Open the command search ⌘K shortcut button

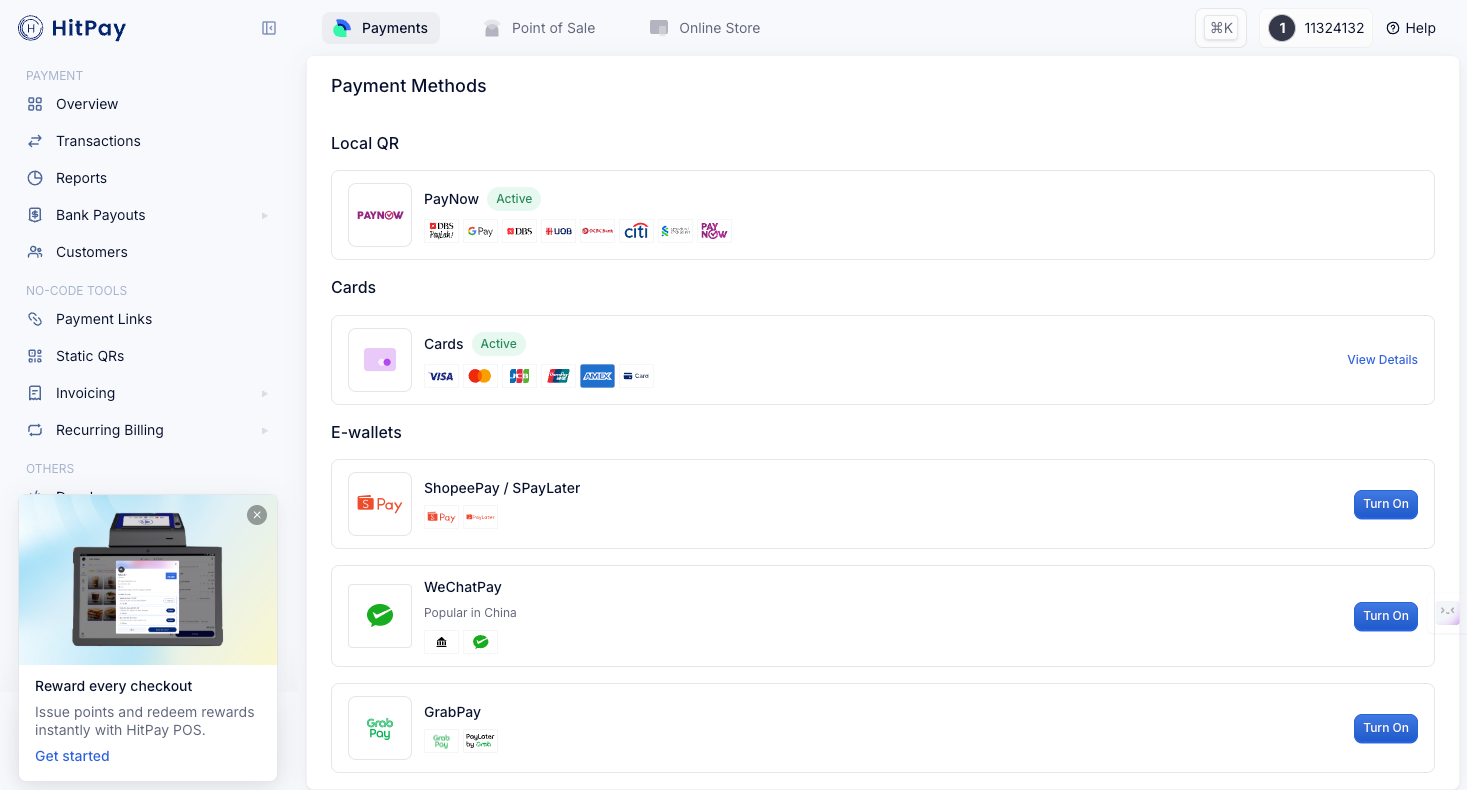[x=1221, y=28]
